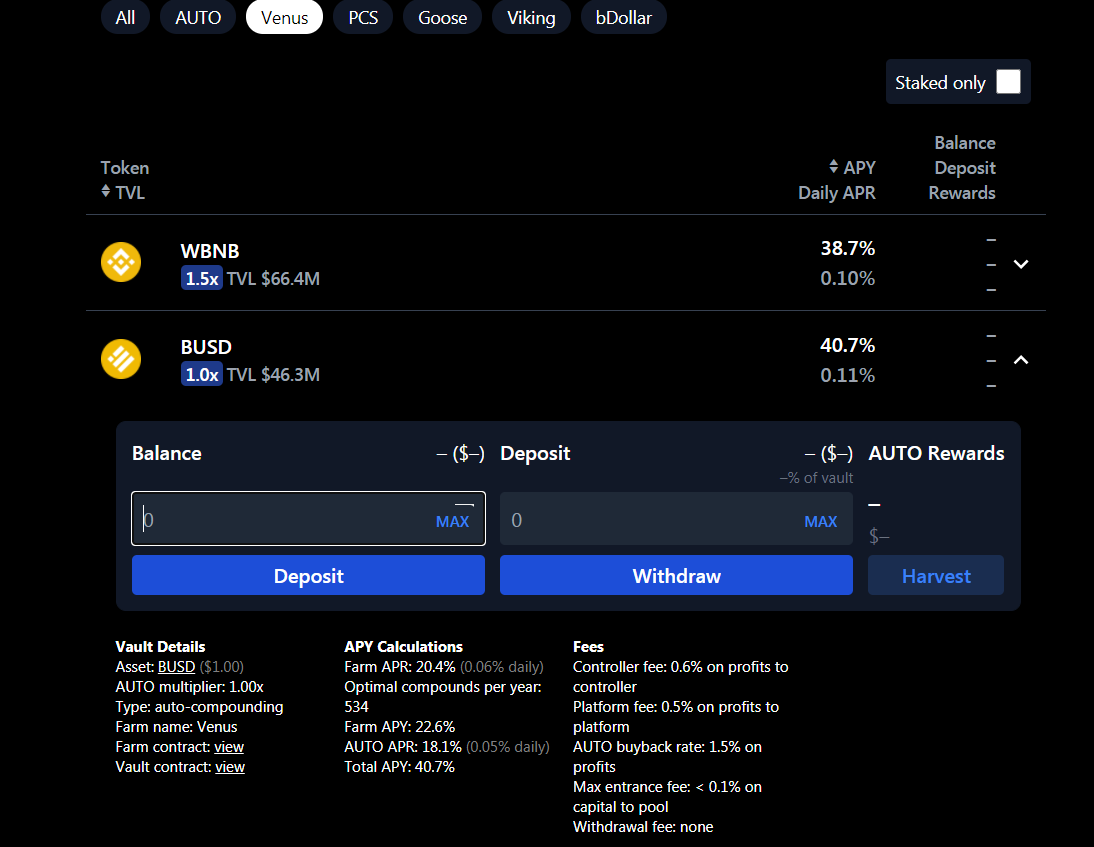Click the Token column header
This screenshot has width=1094, height=847.
point(125,168)
